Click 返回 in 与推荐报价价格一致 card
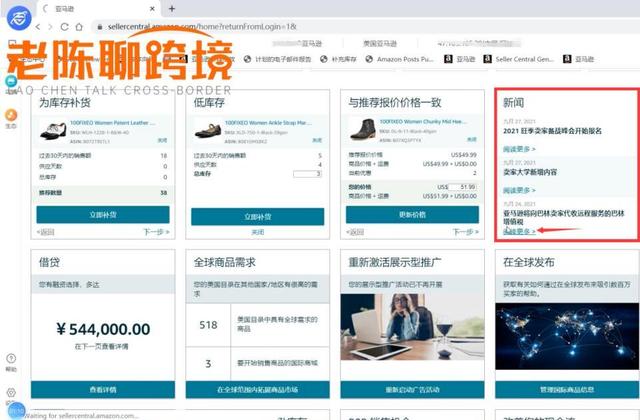The height and width of the screenshot is (420, 640). [x=355, y=232]
